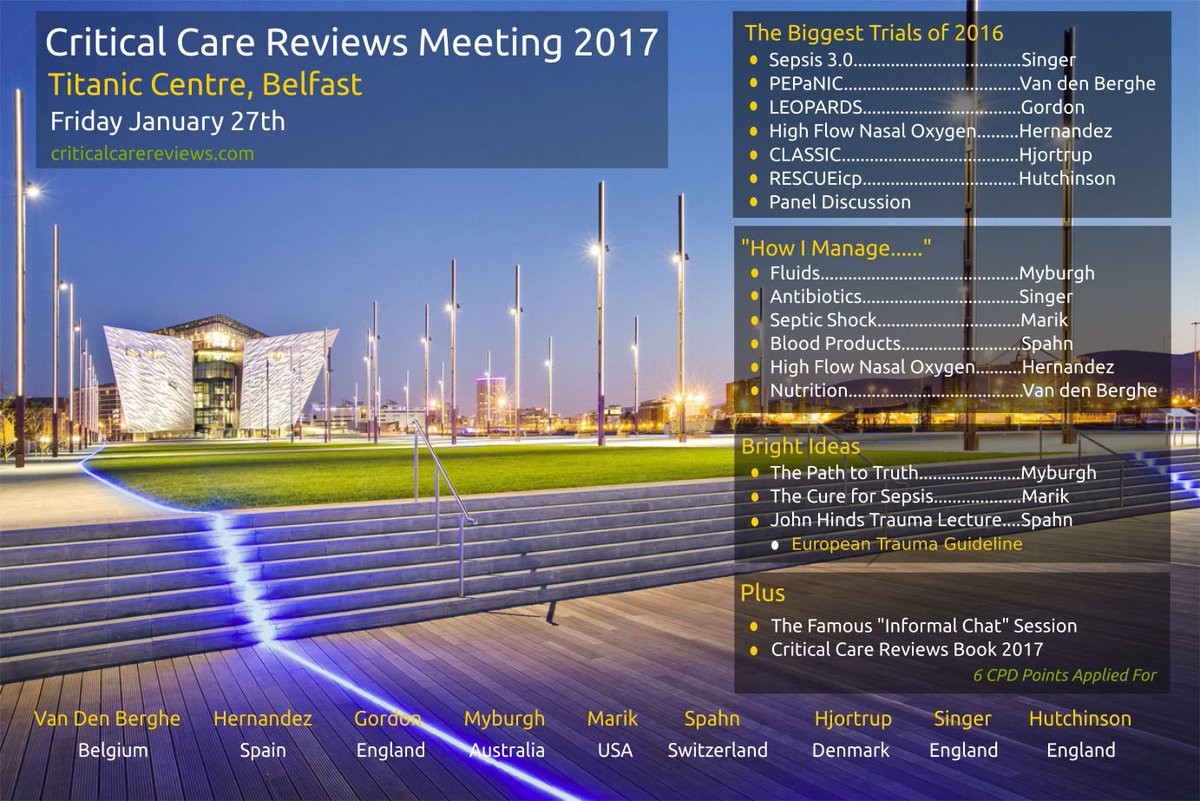The image size is (1200, 801).
Task: Select speaker Van Den Berghe from Belgium
Action: pyautogui.click(x=107, y=718)
